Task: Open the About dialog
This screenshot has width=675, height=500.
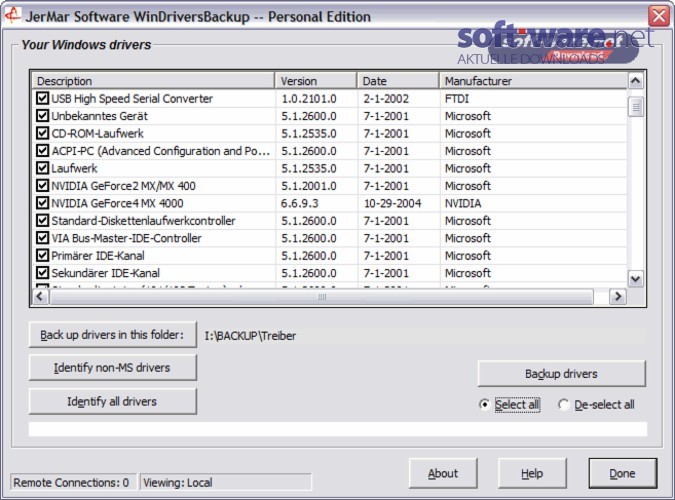Action: (x=443, y=473)
